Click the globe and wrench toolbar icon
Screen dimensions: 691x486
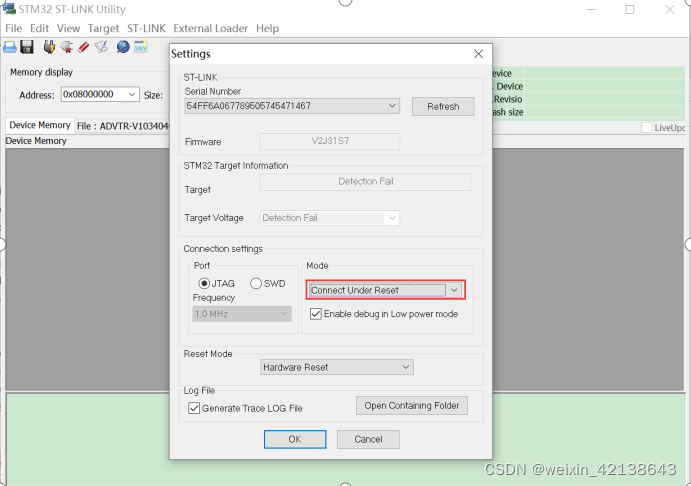[123, 47]
